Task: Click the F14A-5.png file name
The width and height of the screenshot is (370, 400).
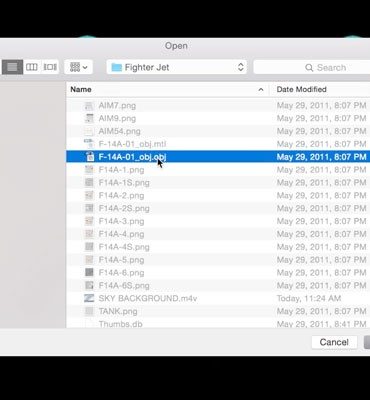Action: click(121, 260)
